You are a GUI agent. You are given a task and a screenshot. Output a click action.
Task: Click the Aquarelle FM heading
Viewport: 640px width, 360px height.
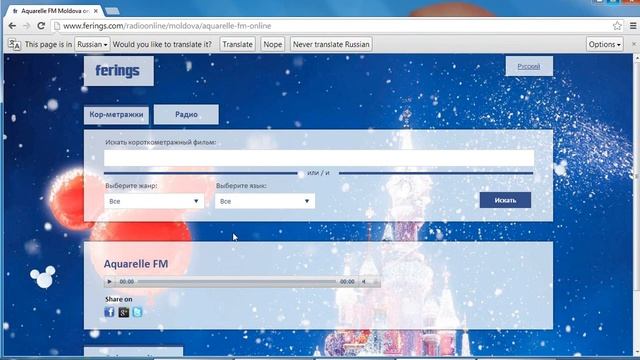136,264
